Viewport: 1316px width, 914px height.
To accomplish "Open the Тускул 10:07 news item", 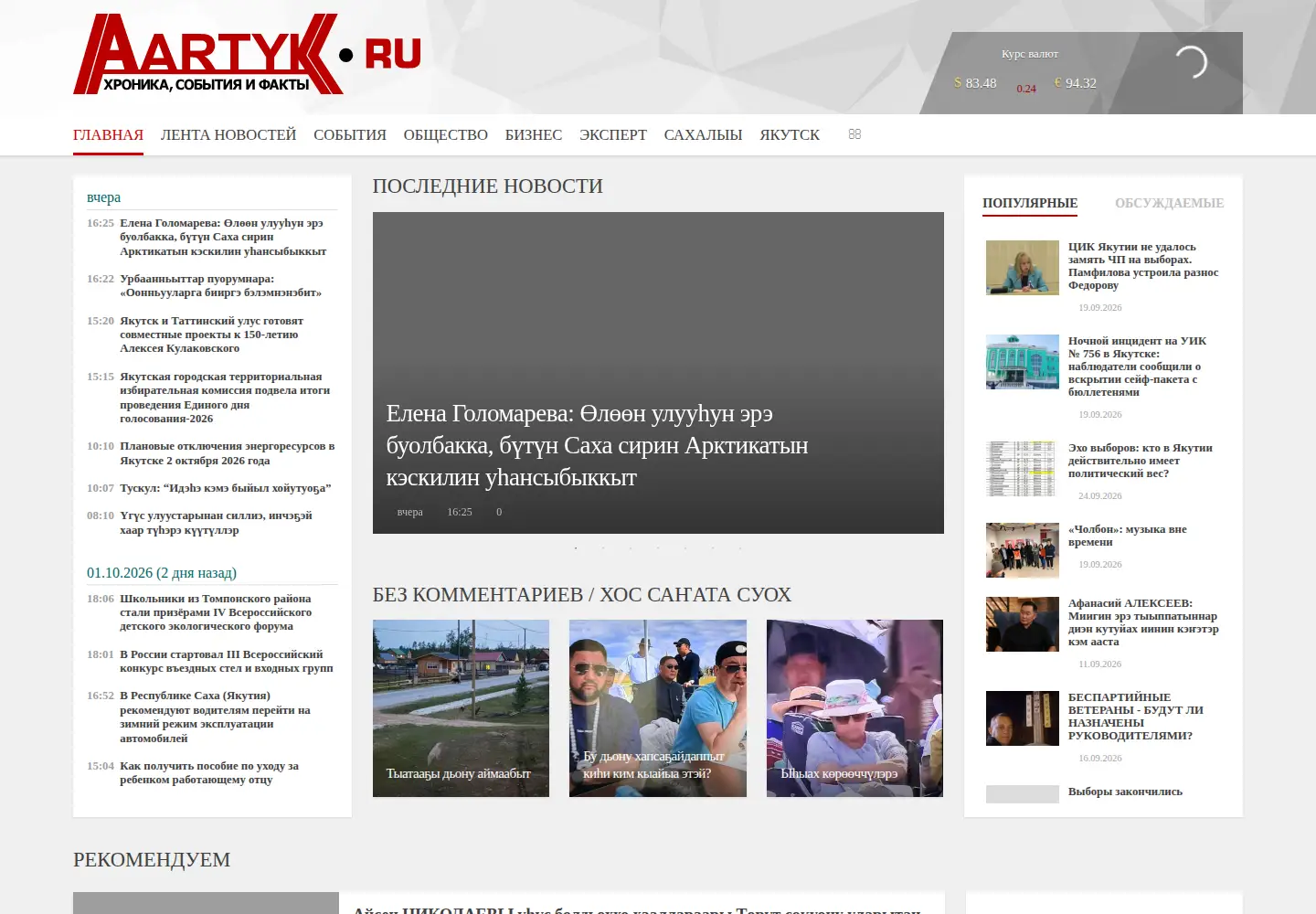I will [225, 488].
